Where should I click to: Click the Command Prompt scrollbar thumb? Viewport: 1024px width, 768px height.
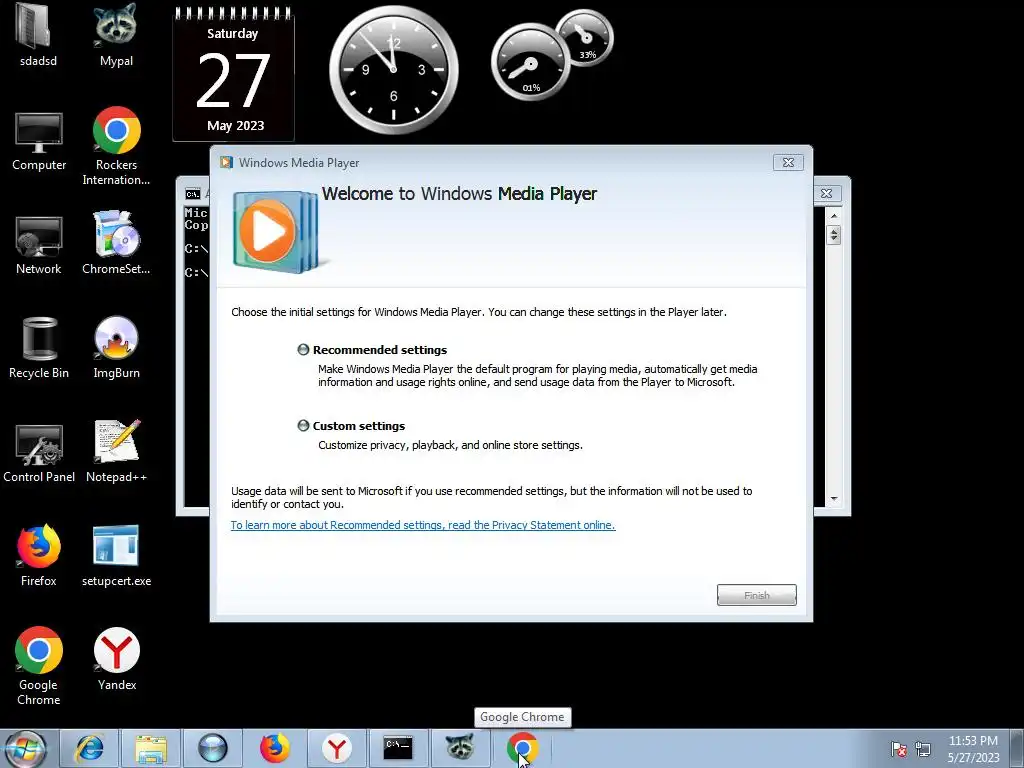click(x=833, y=234)
